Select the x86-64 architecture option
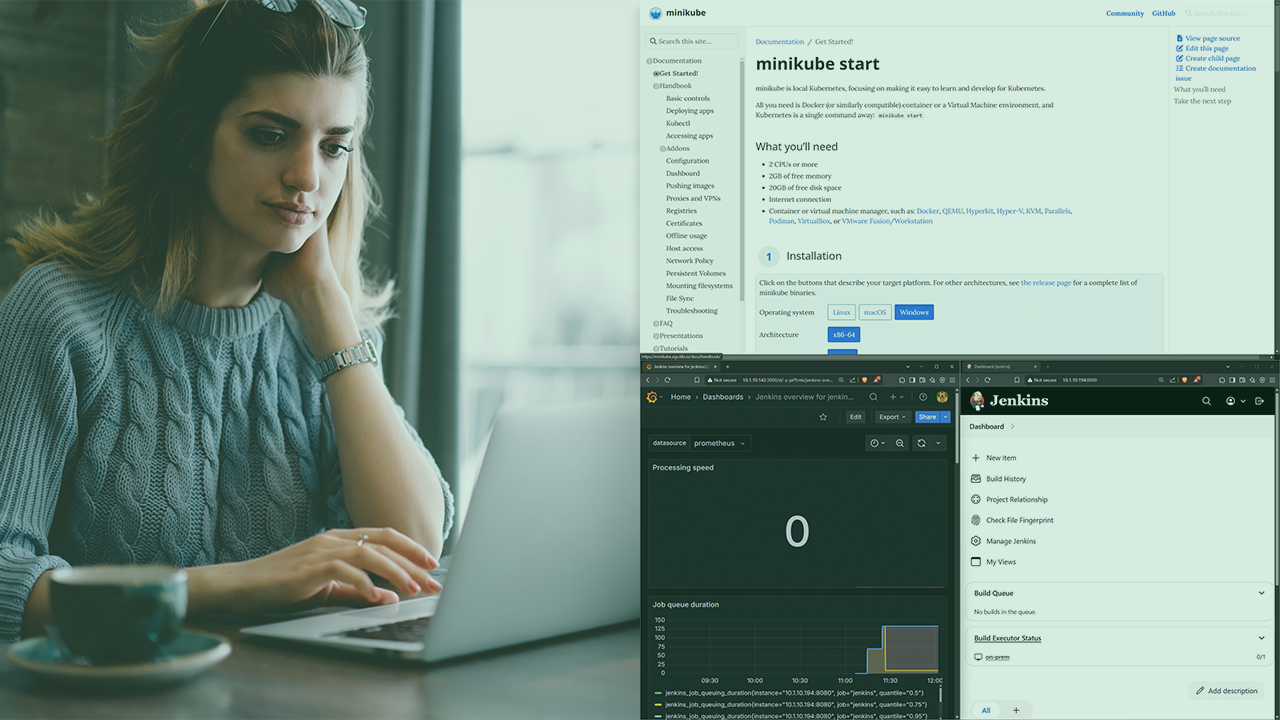This screenshot has height=720, width=1280. [843, 335]
